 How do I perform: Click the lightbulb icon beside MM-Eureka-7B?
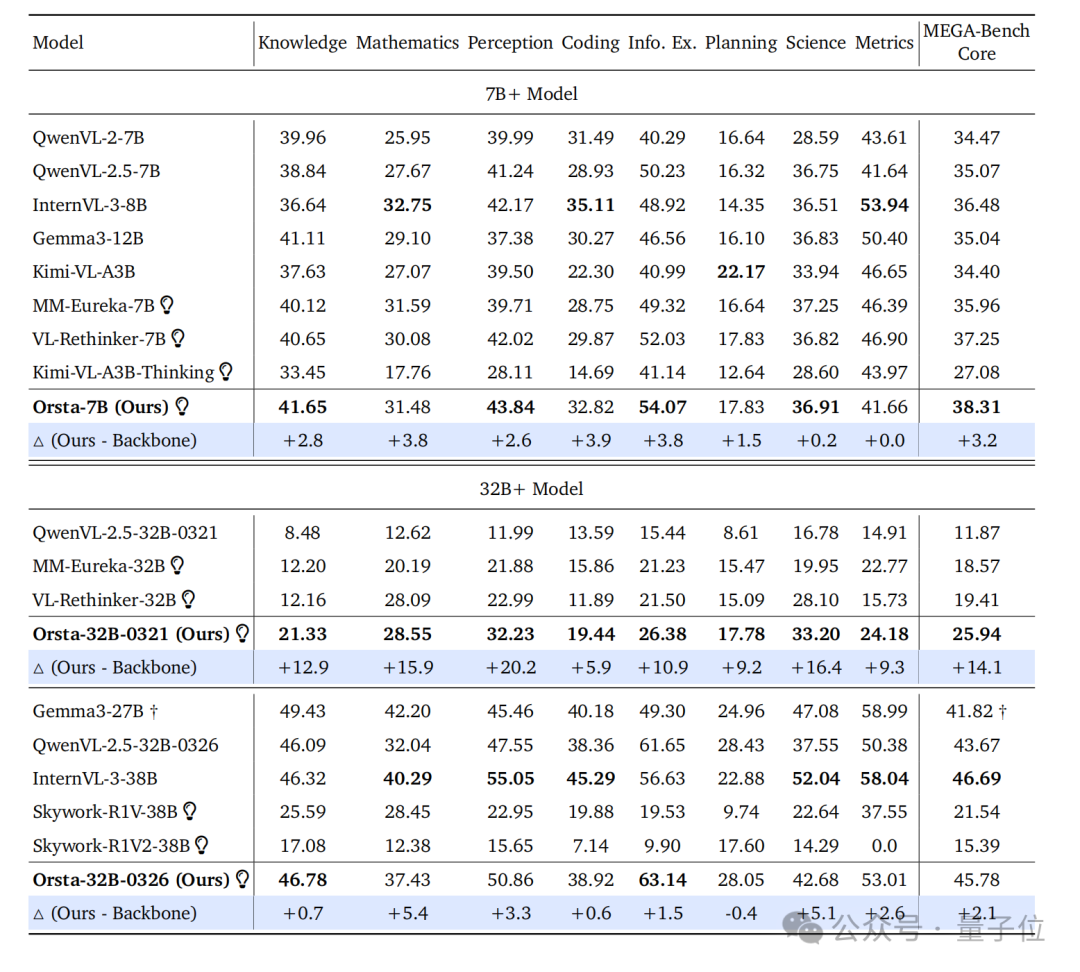pos(167,304)
